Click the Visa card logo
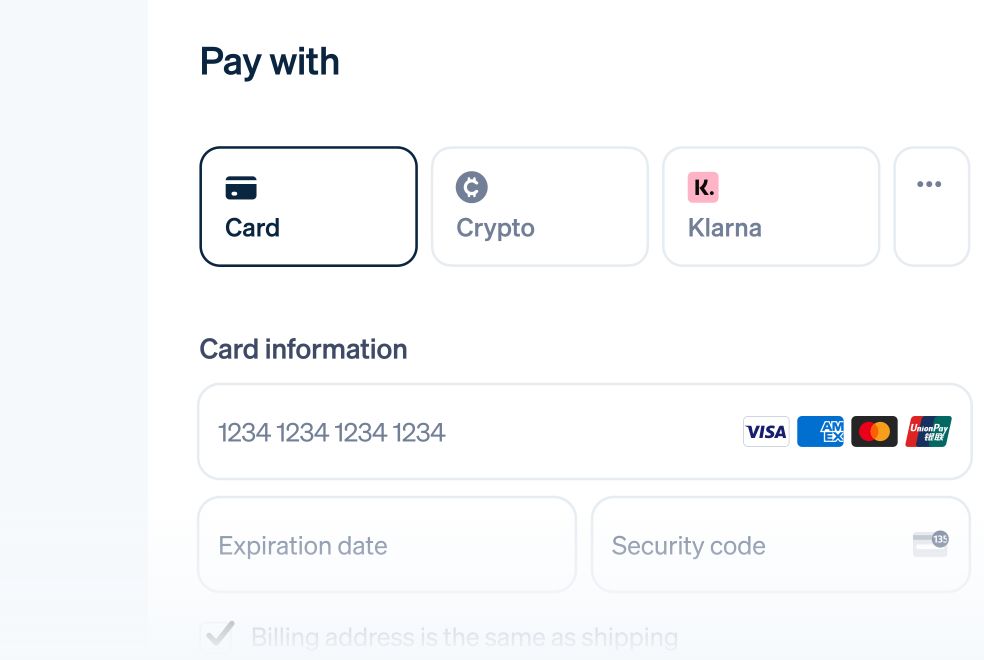This screenshot has height=660, width=984. (x=766, y=432)
